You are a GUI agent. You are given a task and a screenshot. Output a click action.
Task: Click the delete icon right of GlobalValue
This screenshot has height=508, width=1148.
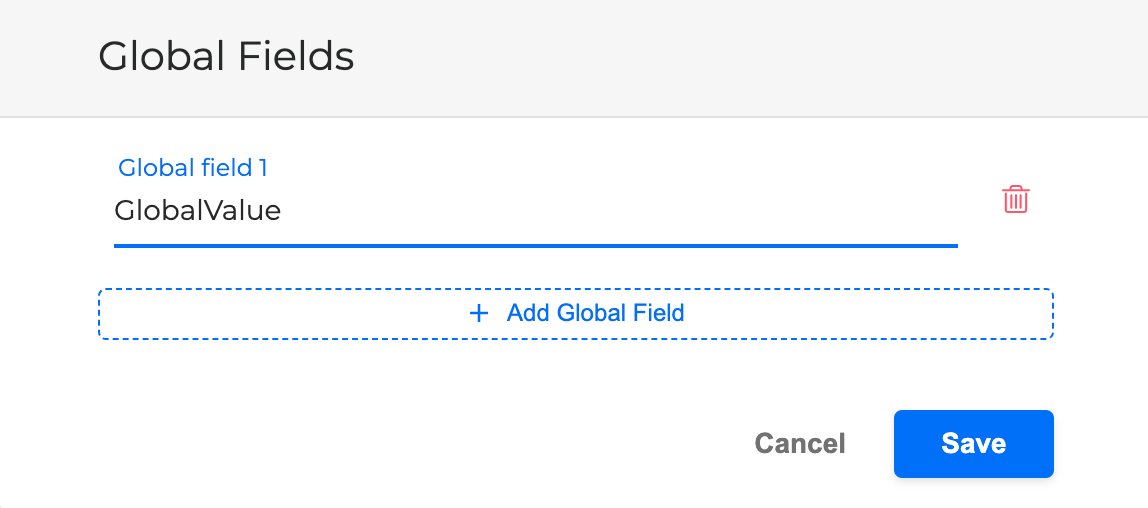1015,200
